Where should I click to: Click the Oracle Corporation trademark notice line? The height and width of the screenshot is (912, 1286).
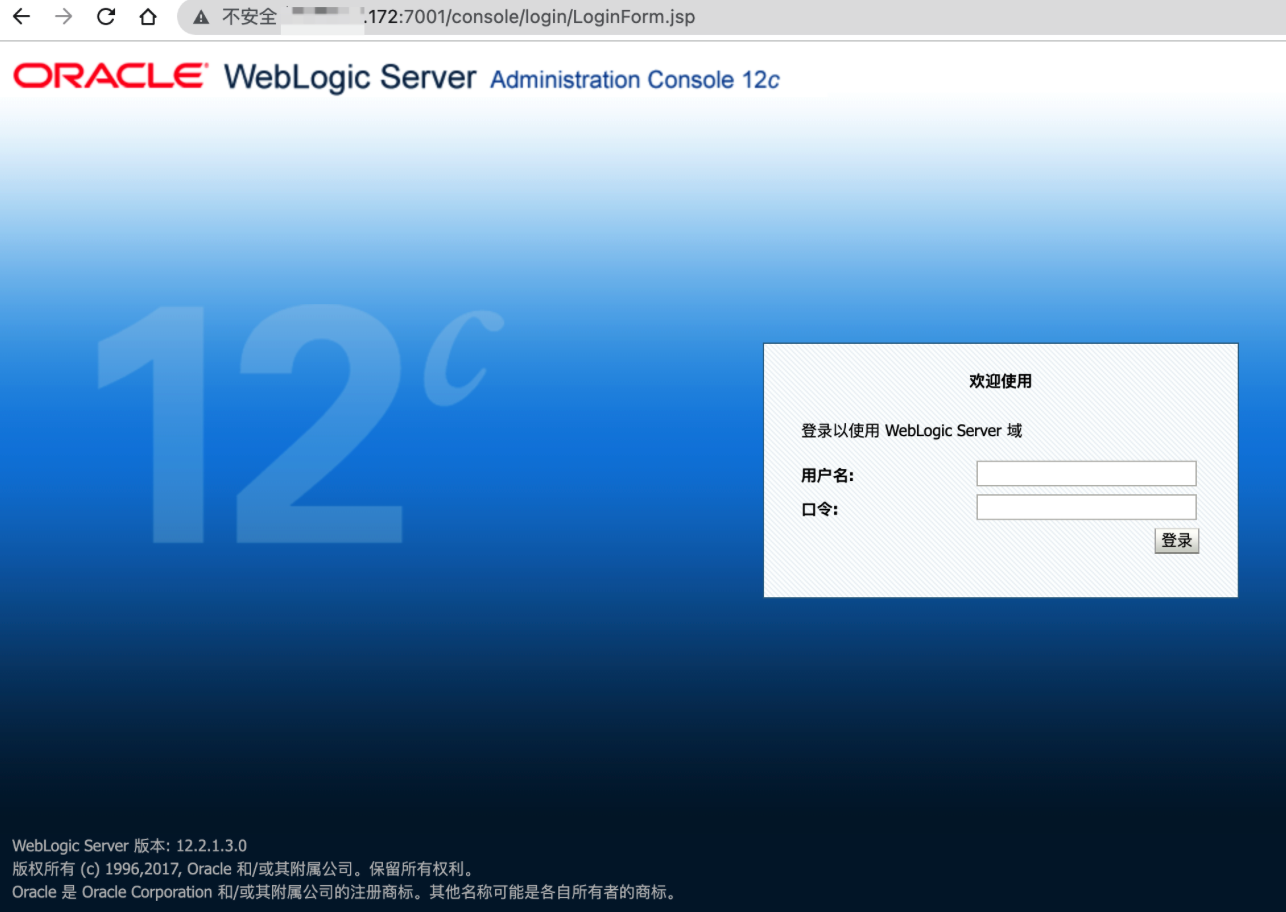pyautogui.click(x=345, y=892)
